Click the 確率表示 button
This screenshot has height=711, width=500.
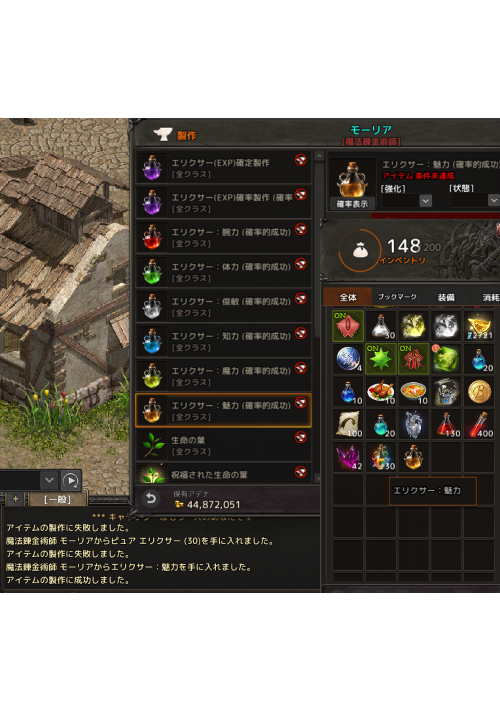pos(352,204)
